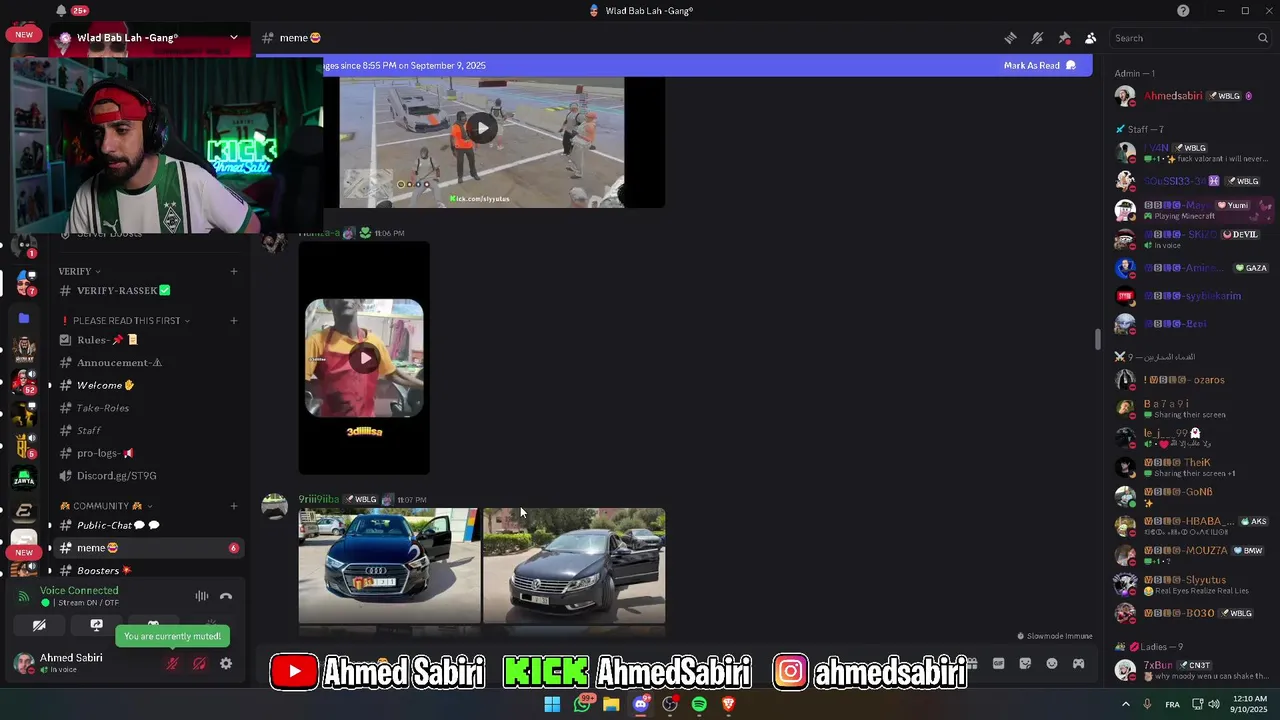Open Pinned Messages icon

[1064, 38]
